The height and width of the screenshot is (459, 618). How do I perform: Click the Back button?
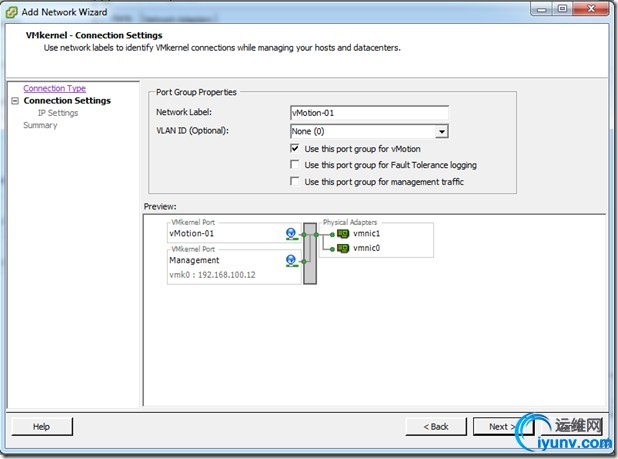(x=436, y=427)
